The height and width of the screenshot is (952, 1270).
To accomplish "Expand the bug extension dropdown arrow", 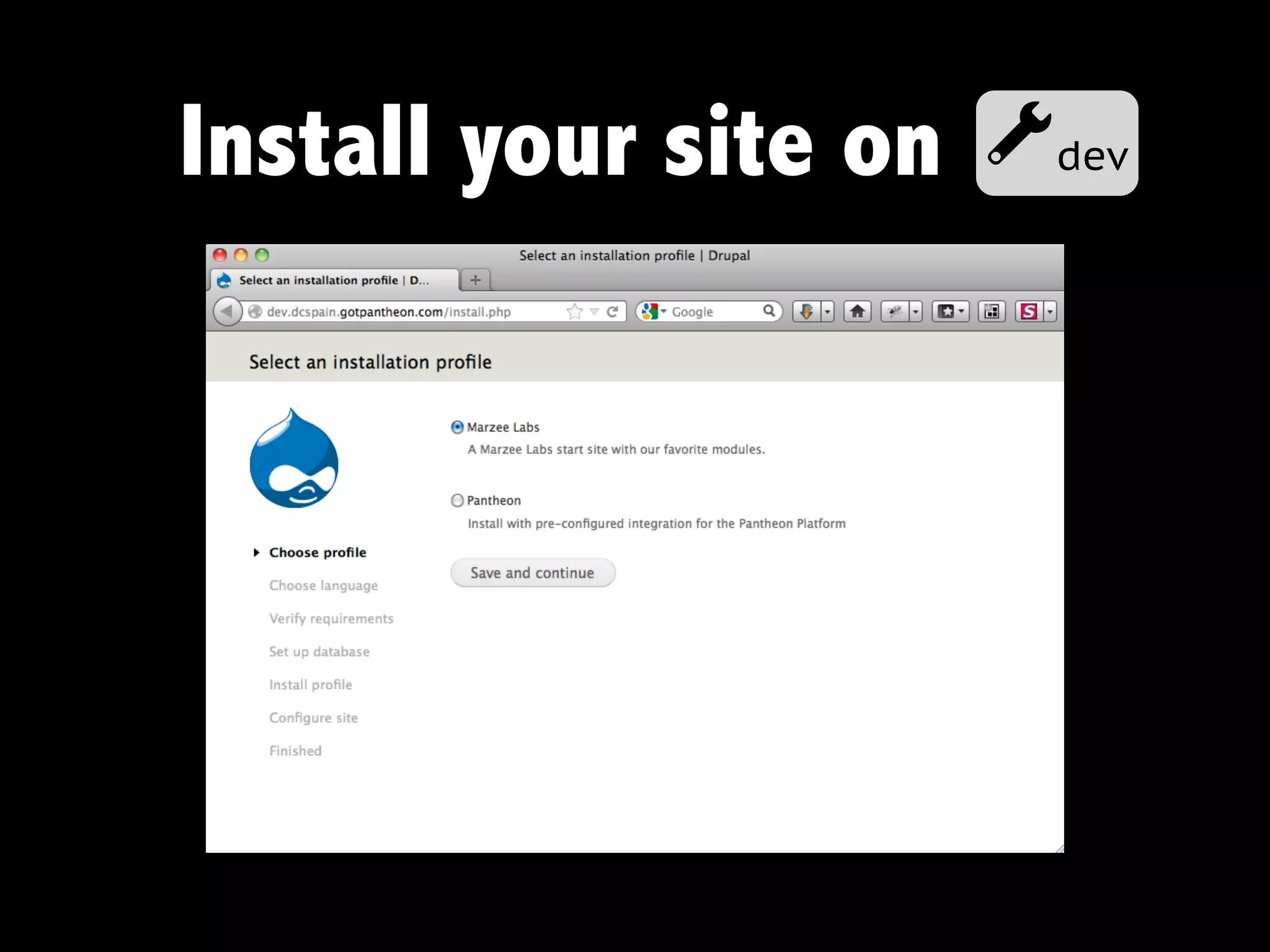I will 916,311.
